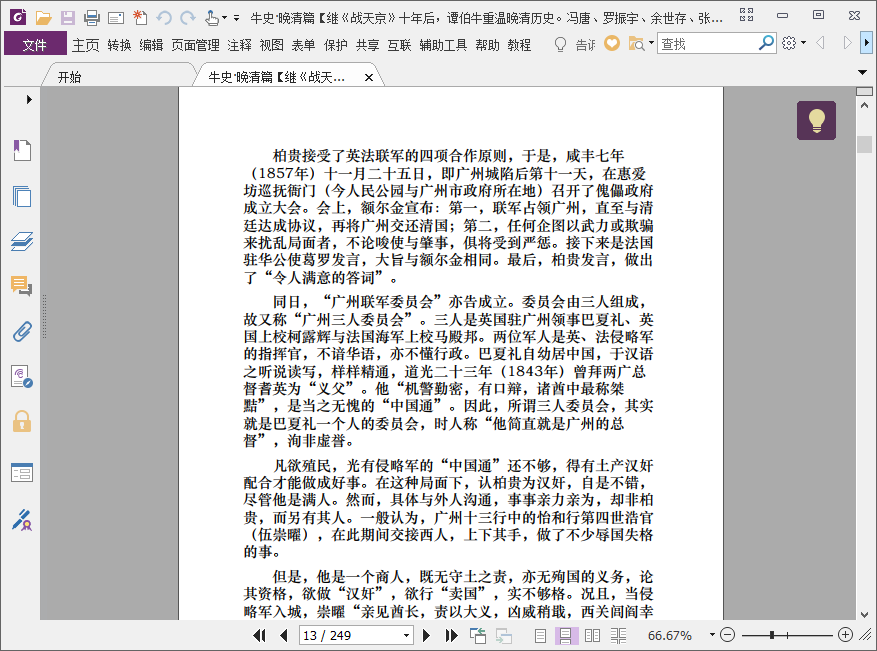Open the comments panel in the sidebar
877x651 pixels.
(x=22, y=286)
